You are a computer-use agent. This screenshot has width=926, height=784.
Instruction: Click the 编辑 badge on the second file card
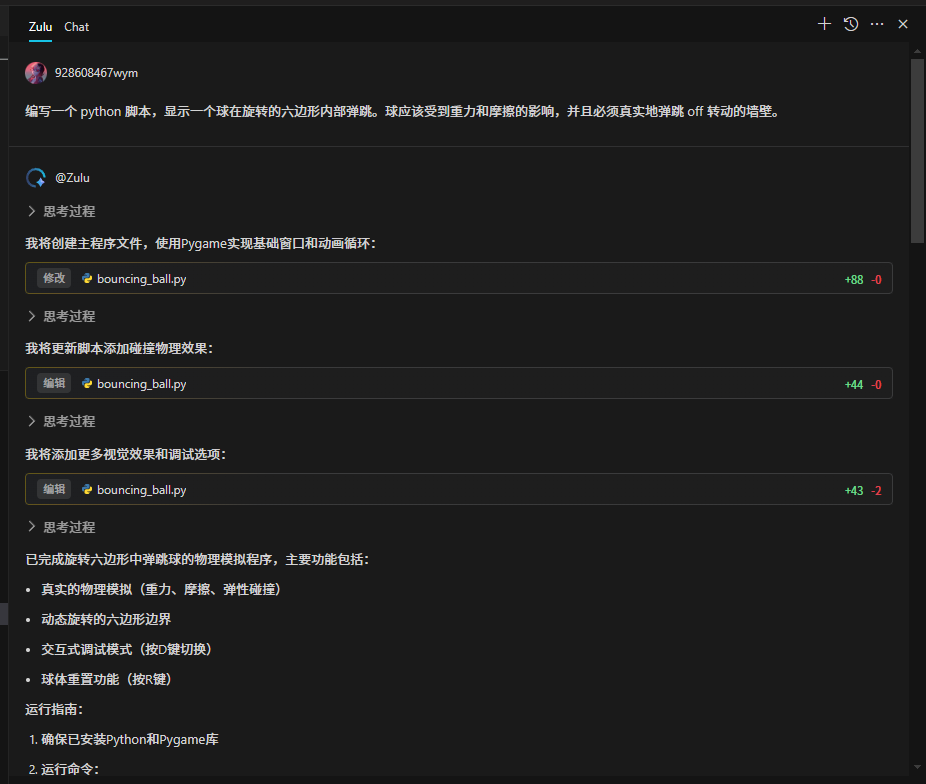(52, 383)
